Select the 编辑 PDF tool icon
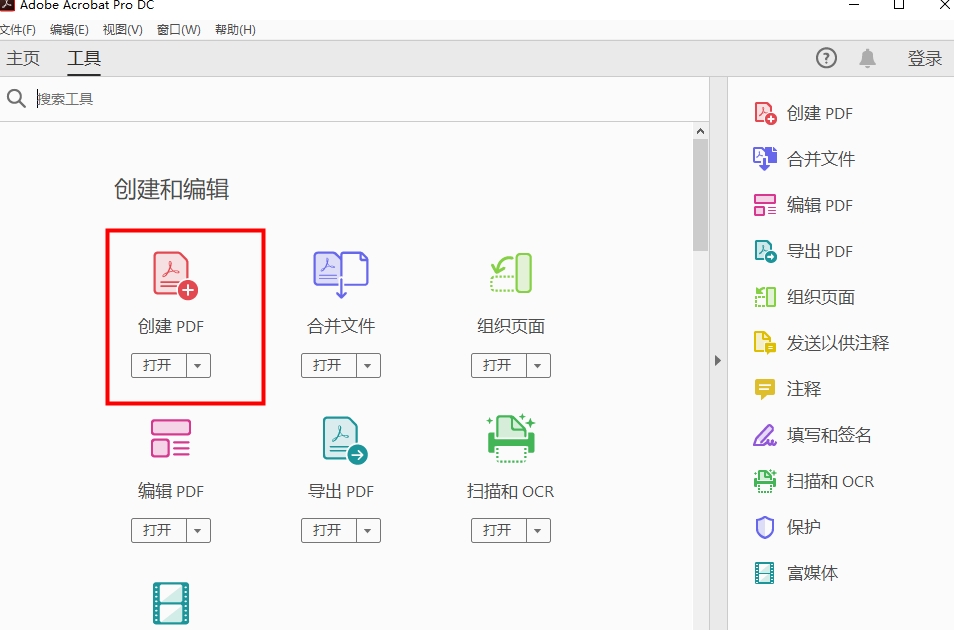 pos(170,438)
